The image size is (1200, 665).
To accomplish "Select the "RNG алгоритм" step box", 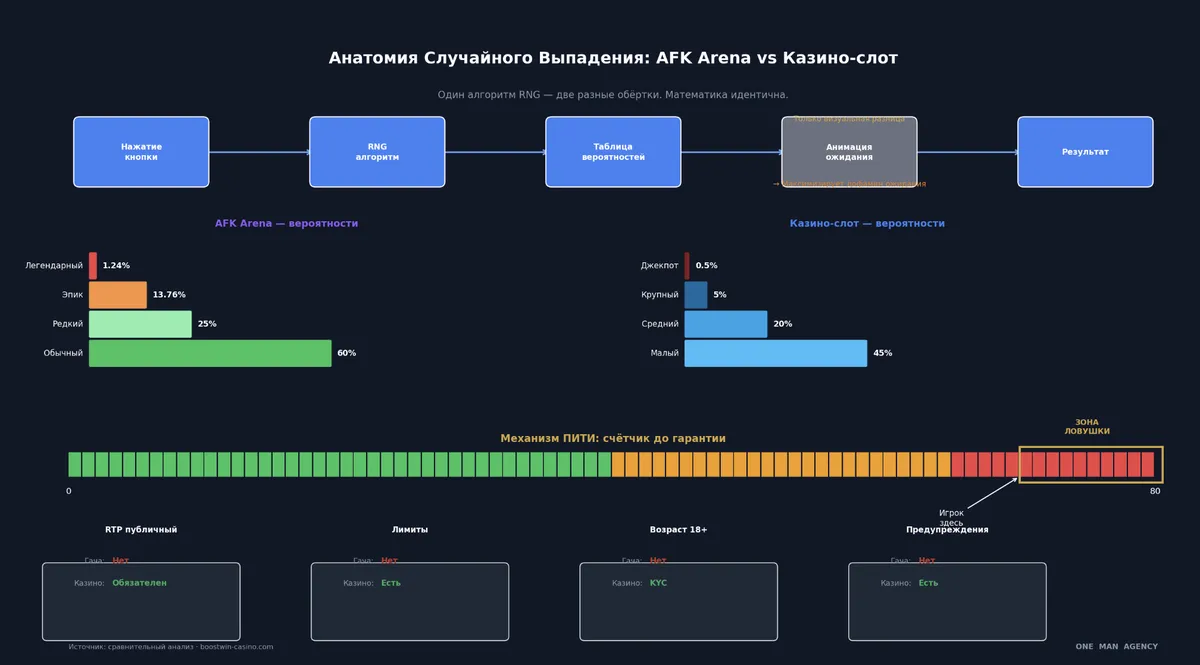I will pos(377,152).
